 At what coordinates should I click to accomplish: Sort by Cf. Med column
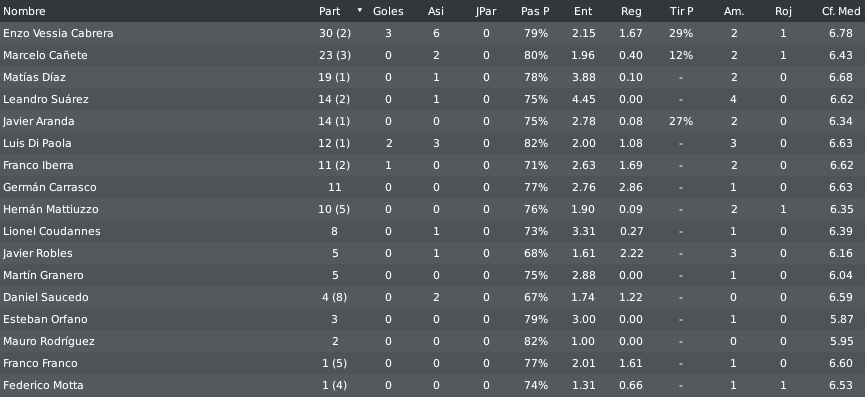pyautogui.click(x=841, y=11)
